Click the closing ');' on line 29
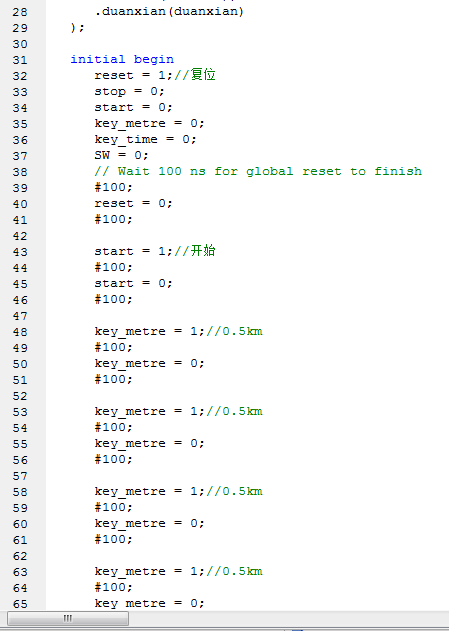 pyautogui.click(x=77, y=27)
